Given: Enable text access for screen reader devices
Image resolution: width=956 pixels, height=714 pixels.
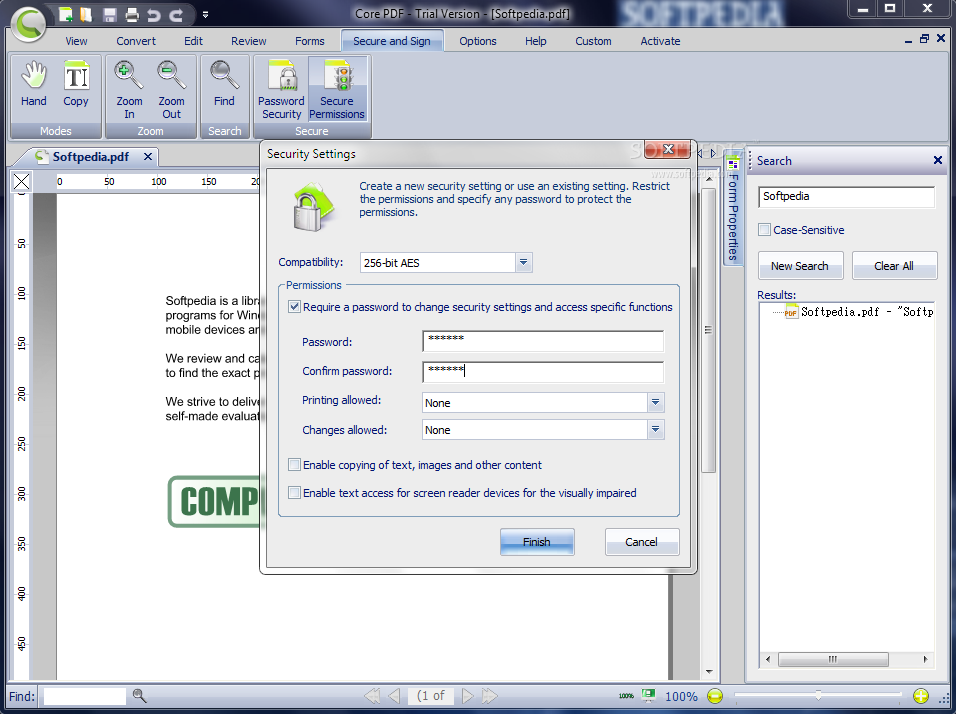Looking at the screenshot, I should (x=294, y=493).
